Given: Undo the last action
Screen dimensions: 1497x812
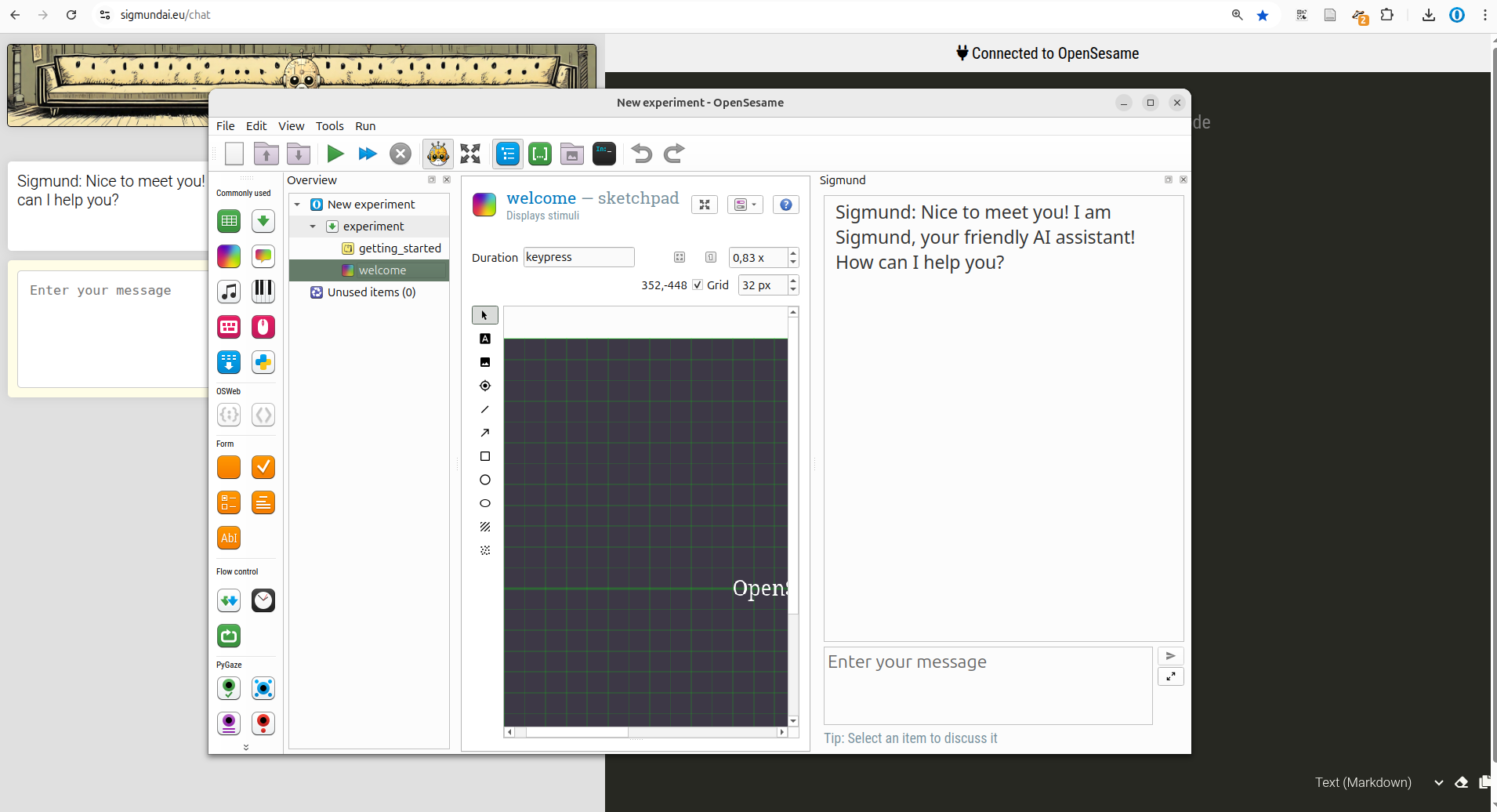Looking at the screenshot, I should pos(640,153).
